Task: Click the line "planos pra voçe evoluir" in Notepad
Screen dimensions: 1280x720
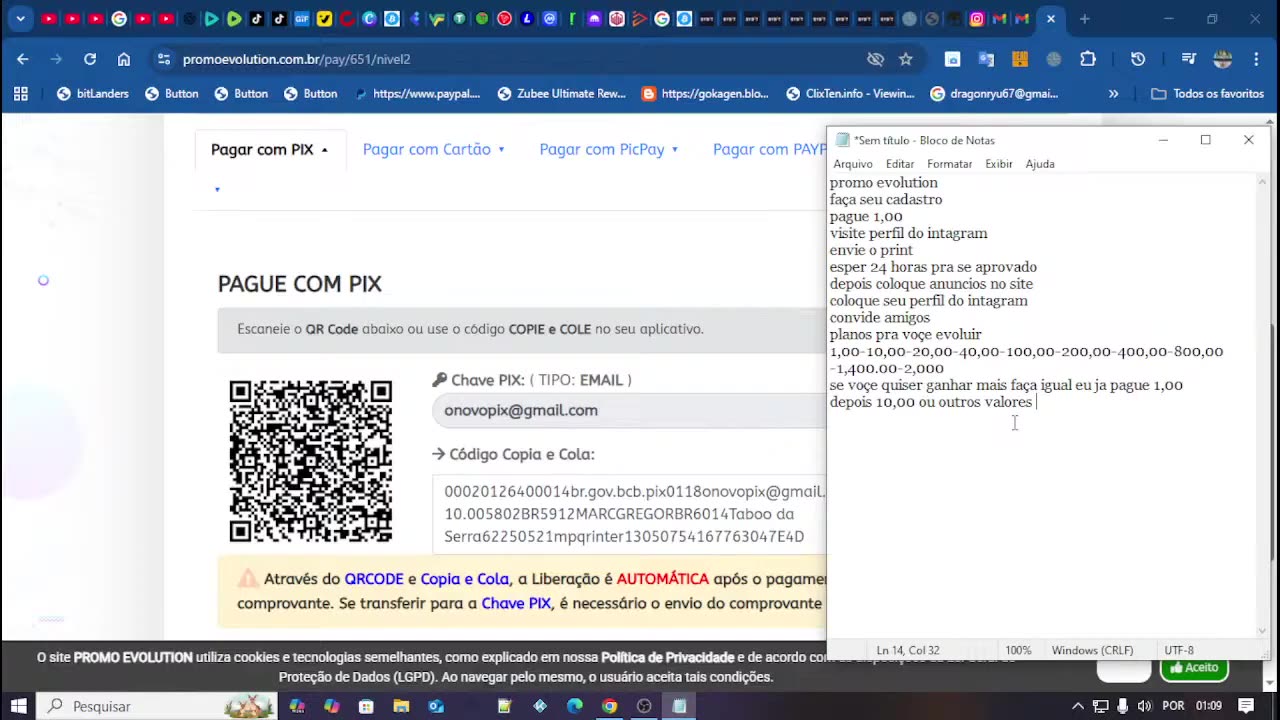Action: coord(905,335)
